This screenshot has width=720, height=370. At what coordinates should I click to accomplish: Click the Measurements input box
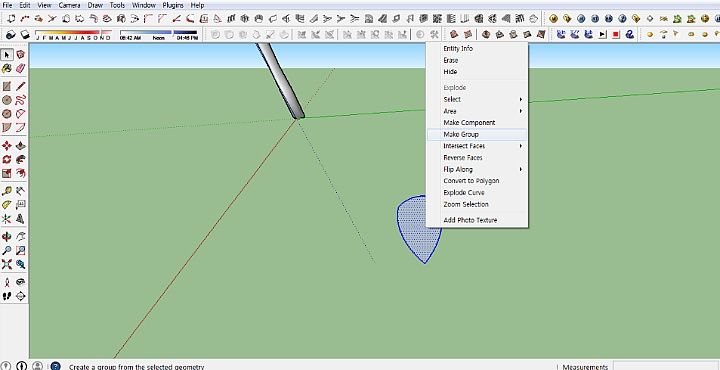point(666,366)
